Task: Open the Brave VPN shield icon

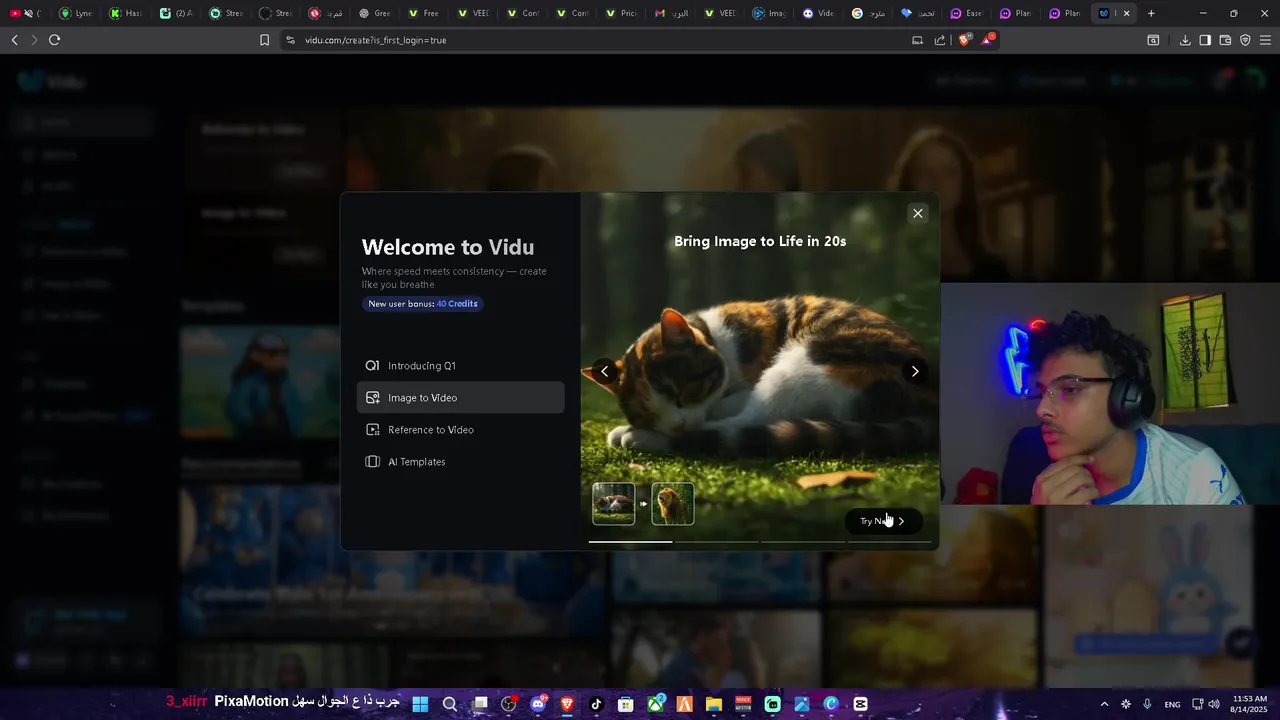Action: coord(1245,40)
